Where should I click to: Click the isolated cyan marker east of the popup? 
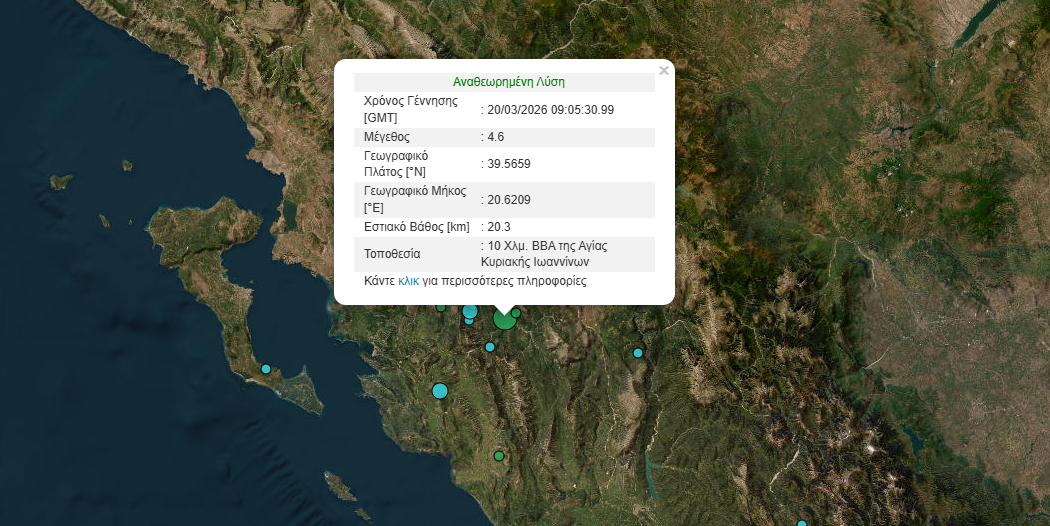tap(638, 353)
